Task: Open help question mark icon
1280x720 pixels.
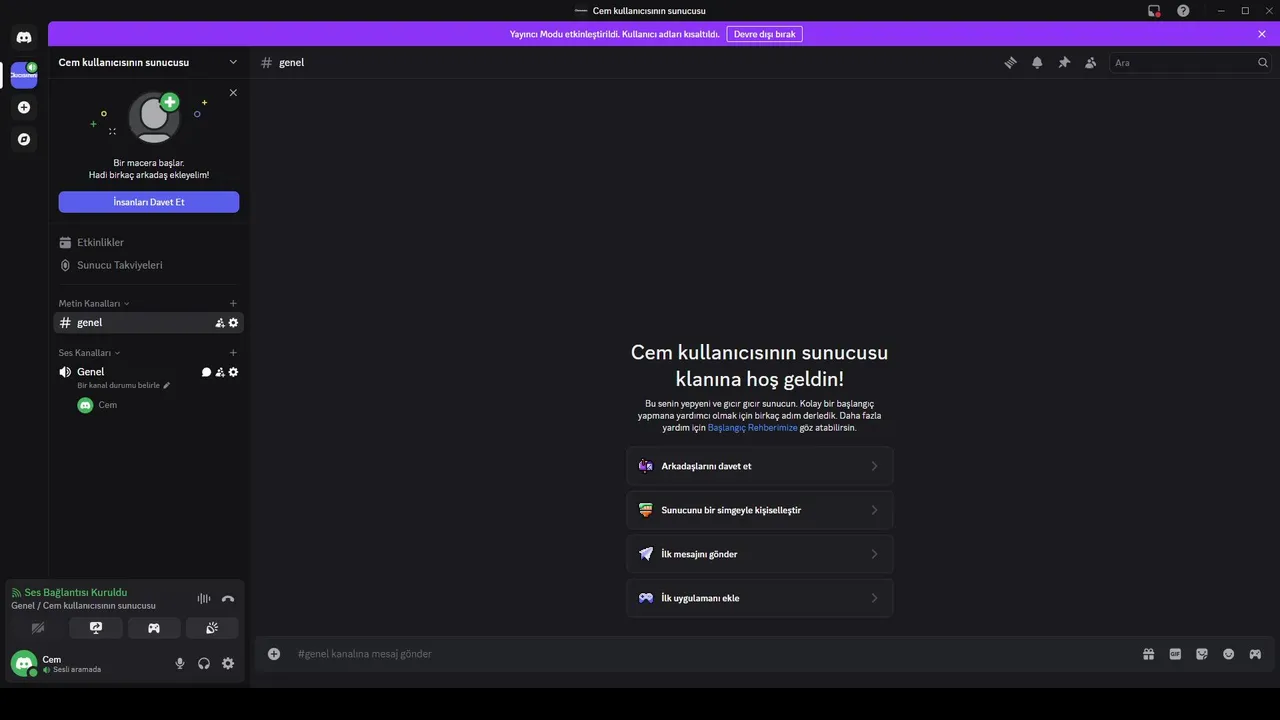Action: [x=1183, y=11]
